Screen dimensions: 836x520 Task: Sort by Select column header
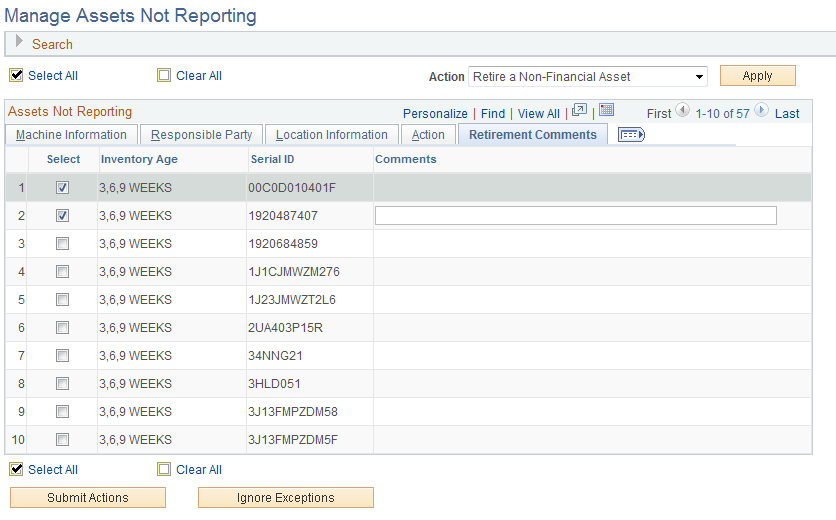point(63,159)
